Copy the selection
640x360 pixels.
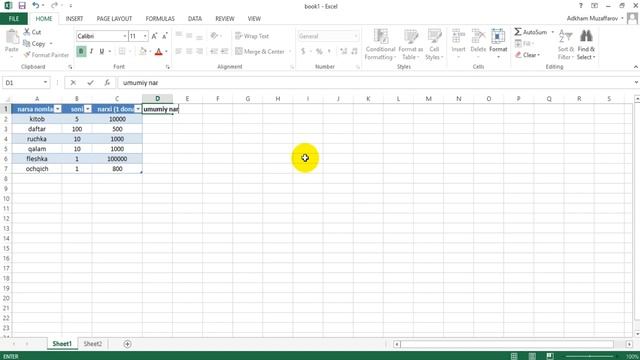(x=34, y=43)
